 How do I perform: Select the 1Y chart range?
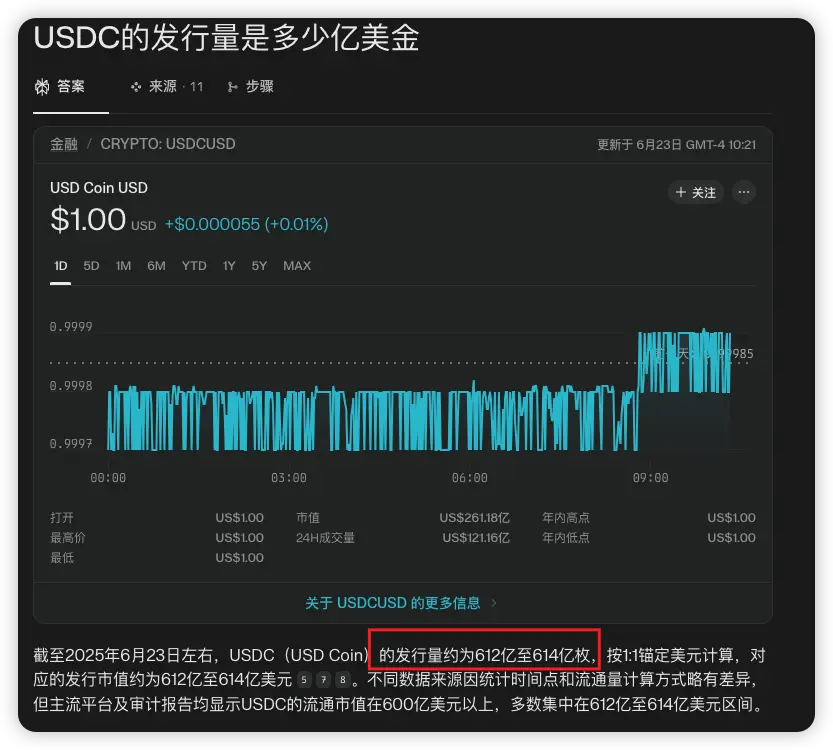pos(229,266)
